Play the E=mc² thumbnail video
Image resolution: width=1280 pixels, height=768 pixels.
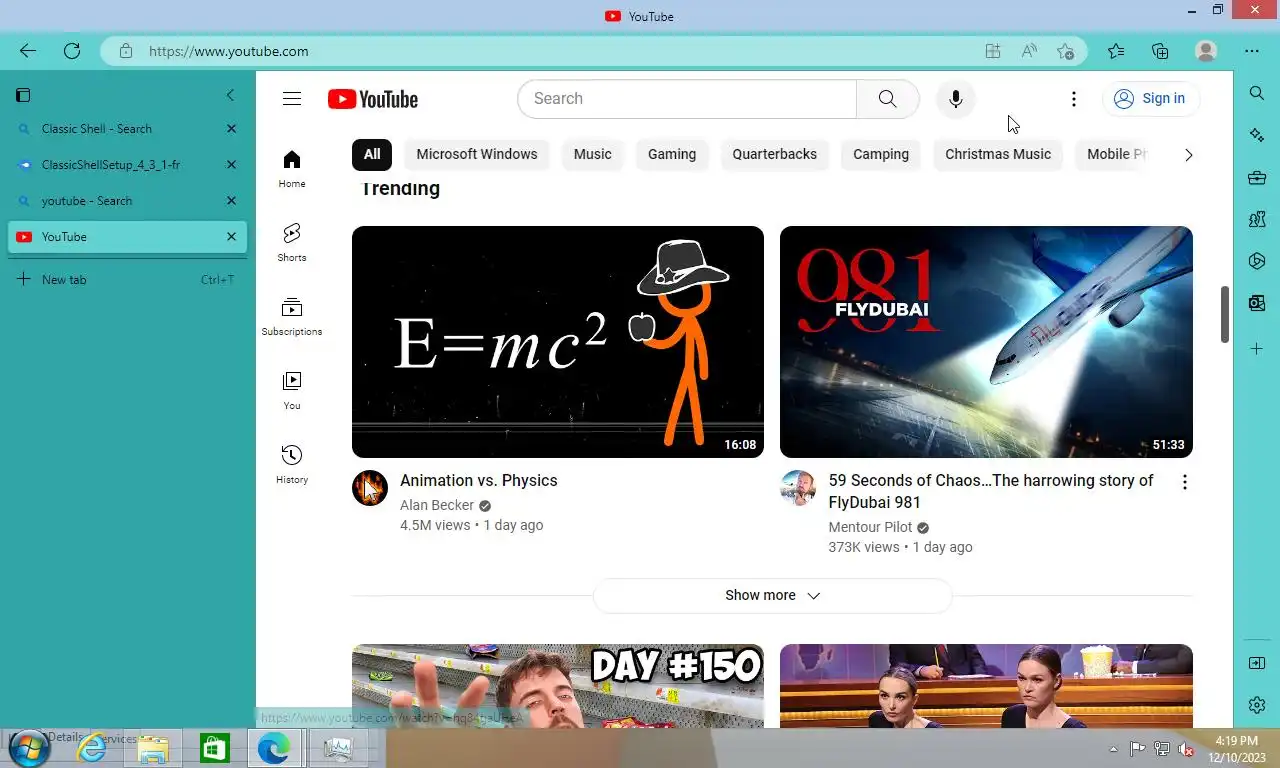558,342
